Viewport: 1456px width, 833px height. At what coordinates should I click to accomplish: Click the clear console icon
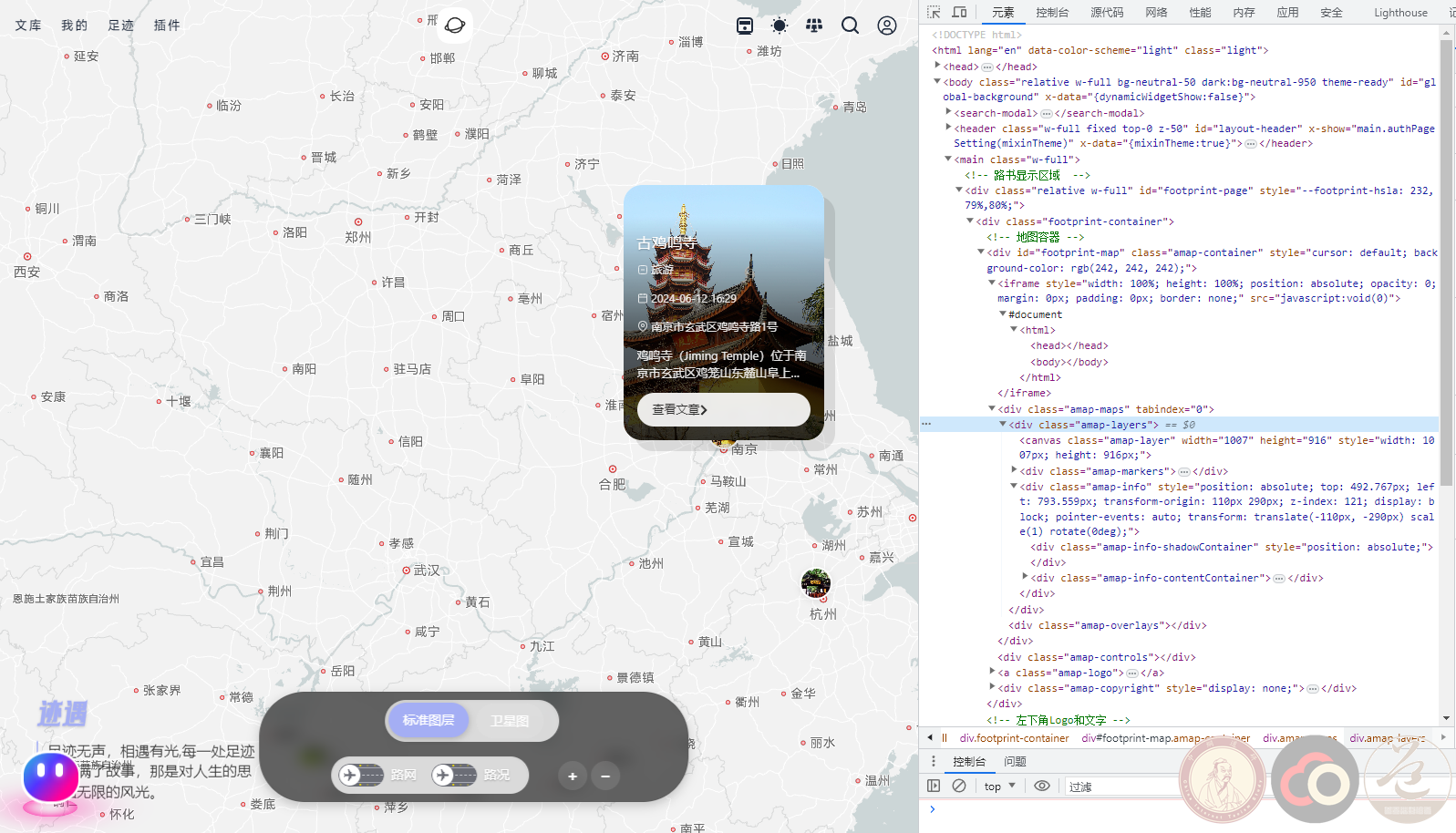click(x=959, y=786)
